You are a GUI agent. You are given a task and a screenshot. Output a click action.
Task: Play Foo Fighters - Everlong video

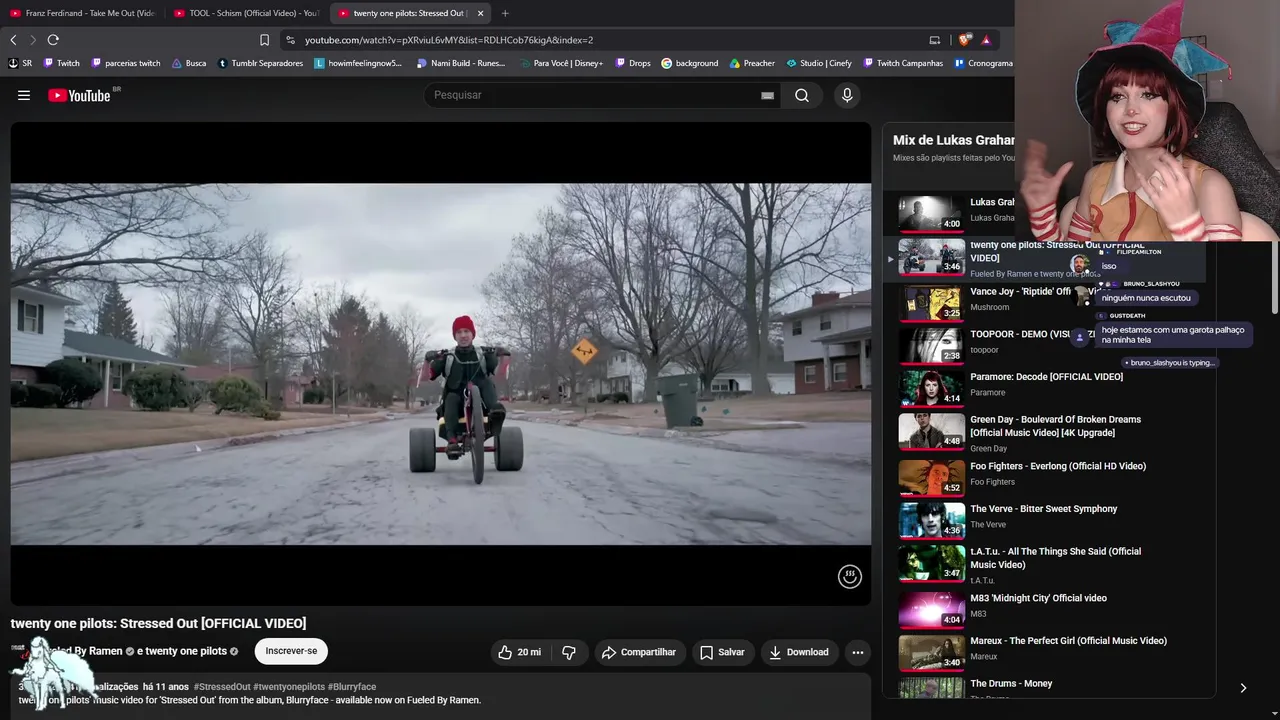coord(1058,466)
